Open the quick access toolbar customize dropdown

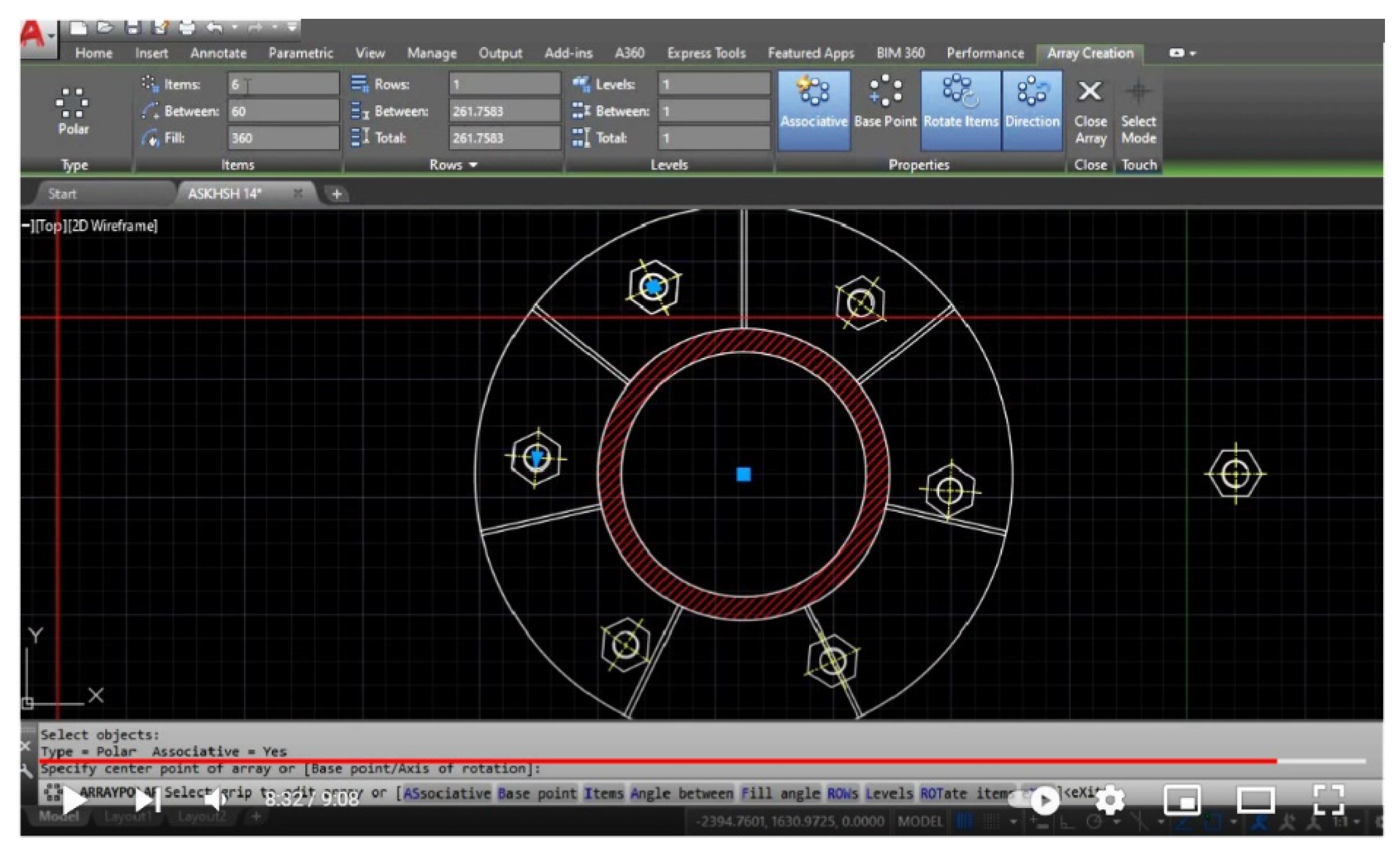[292, 27]
